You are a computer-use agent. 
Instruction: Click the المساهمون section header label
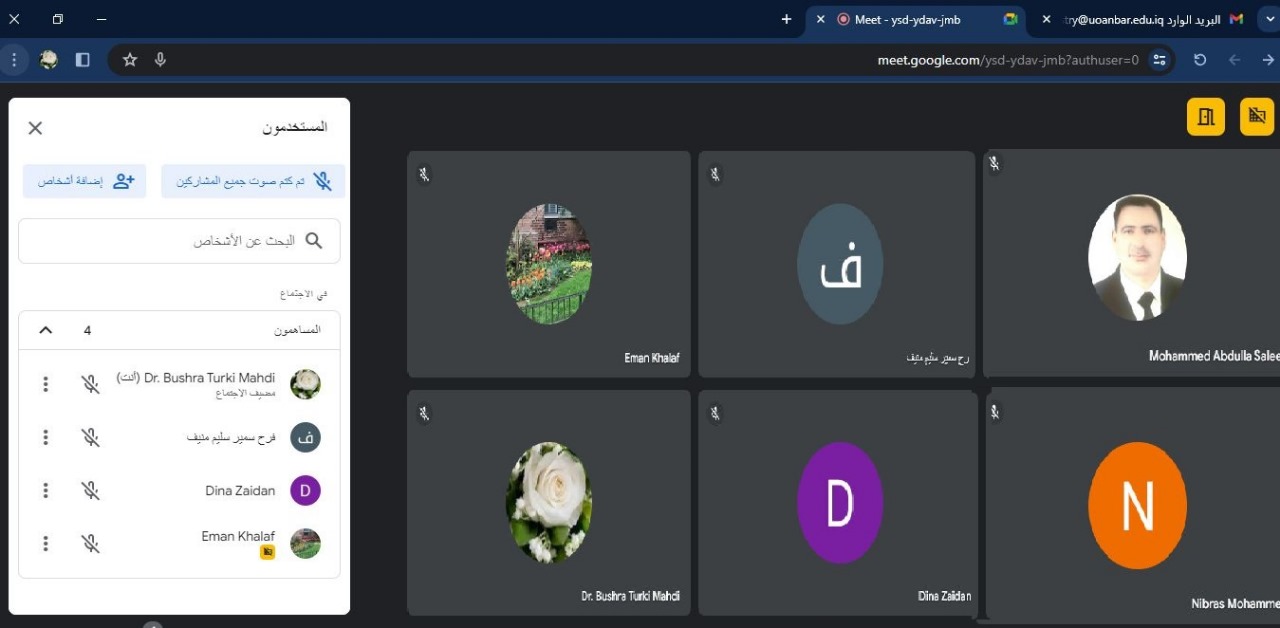click(297, 330)
